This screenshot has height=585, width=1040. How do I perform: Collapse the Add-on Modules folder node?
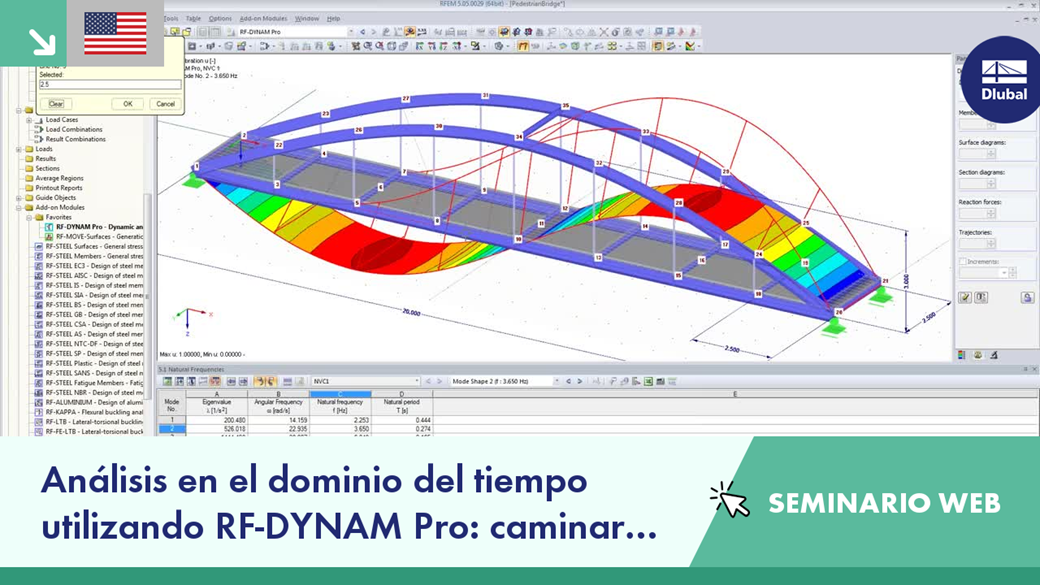[x=19, y=208]
